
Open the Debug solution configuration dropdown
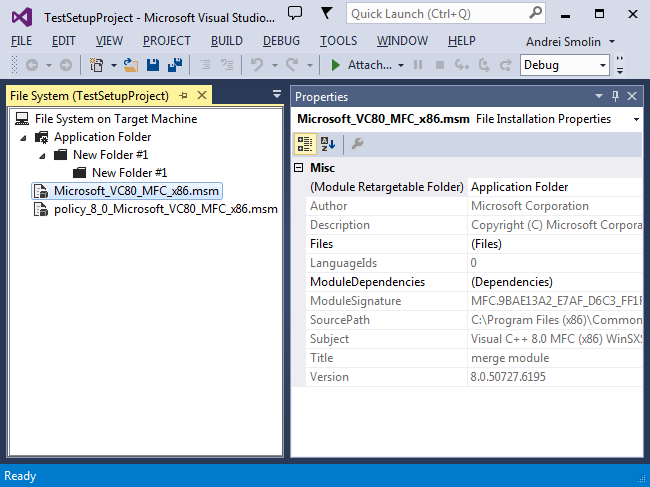tap(565, 65)
